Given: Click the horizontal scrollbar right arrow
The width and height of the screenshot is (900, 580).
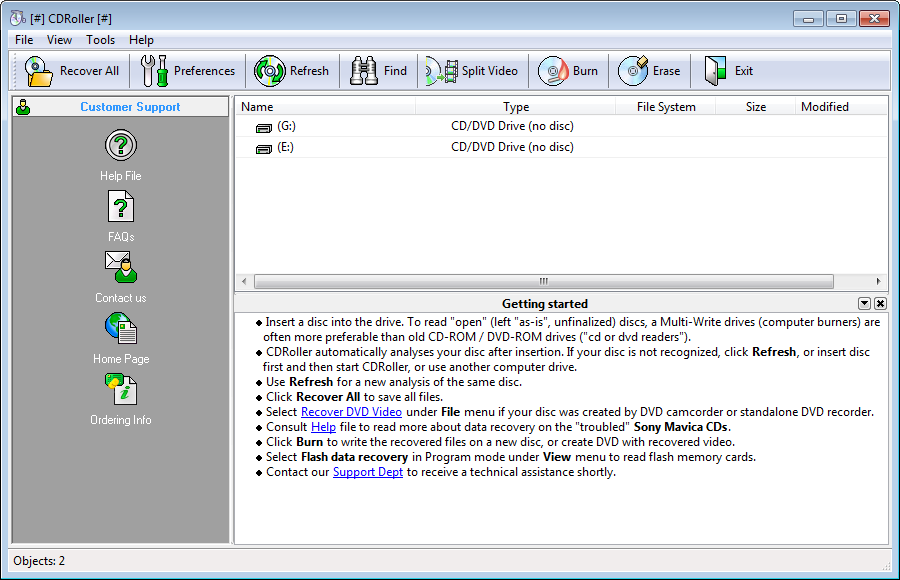Looking at the screenshot, I should 878,281.
